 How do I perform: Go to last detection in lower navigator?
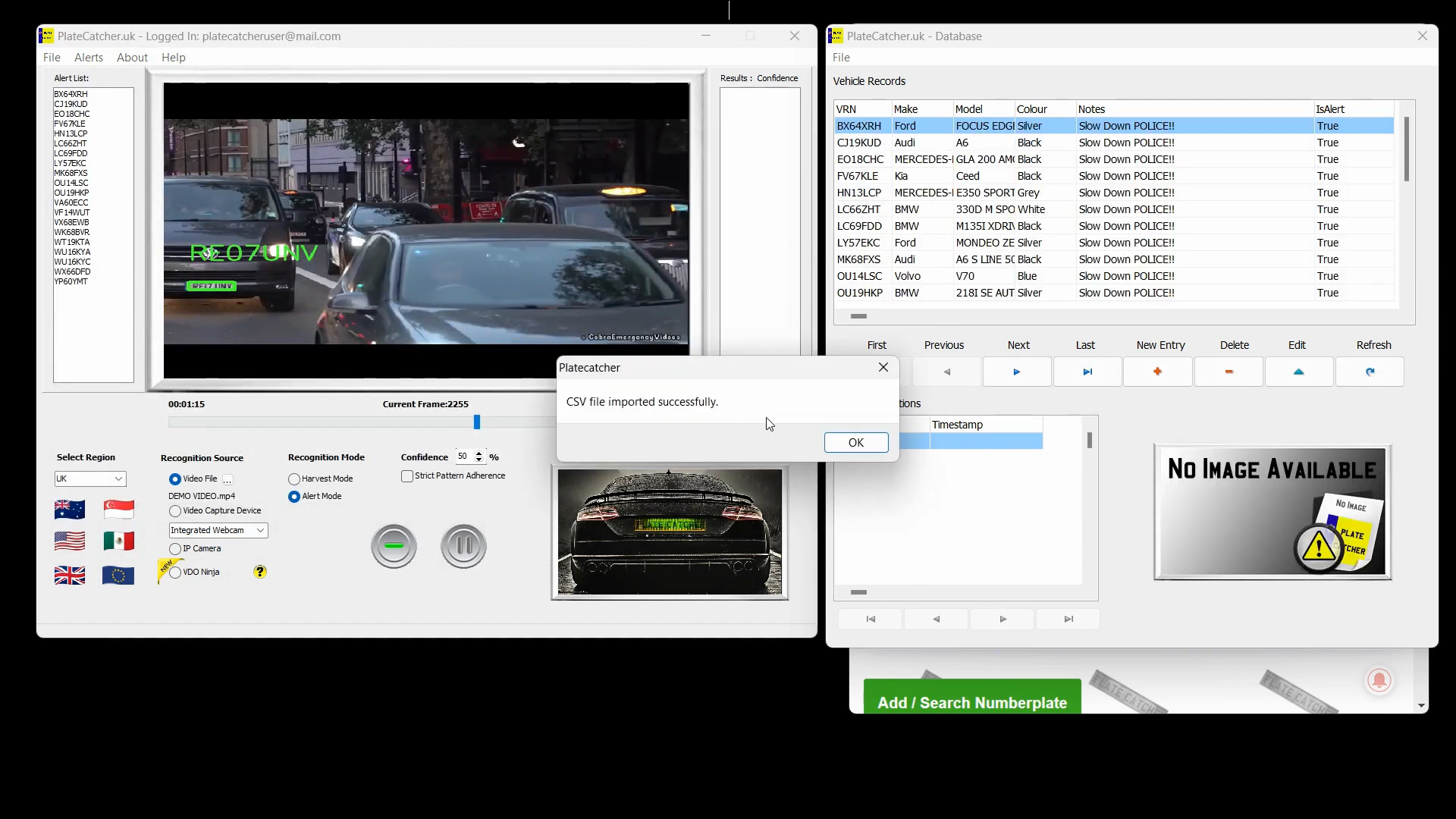click(1068, 620)
